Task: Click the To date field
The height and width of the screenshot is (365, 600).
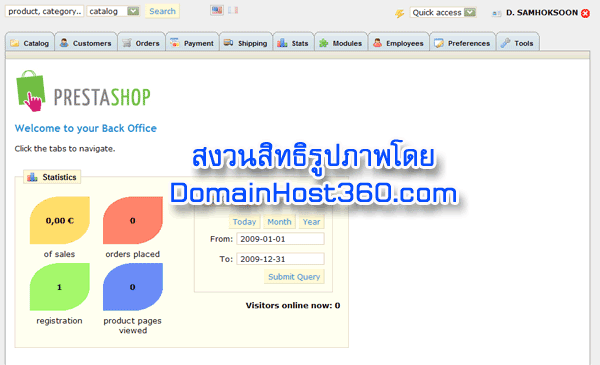Action: click(280, 259)
